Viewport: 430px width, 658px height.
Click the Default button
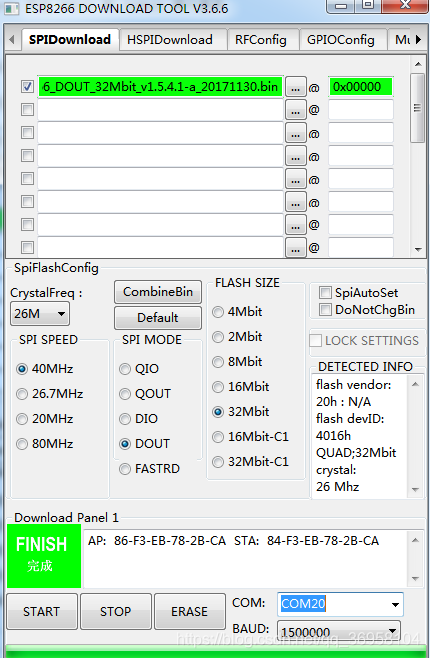[x=158, y=318]
